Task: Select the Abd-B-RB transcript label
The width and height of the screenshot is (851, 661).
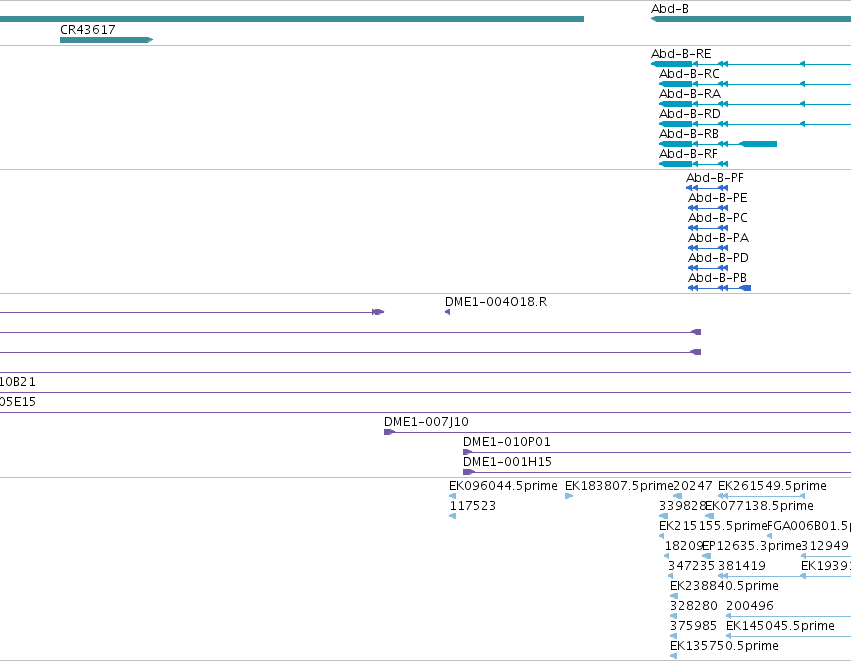Action: 689,134
